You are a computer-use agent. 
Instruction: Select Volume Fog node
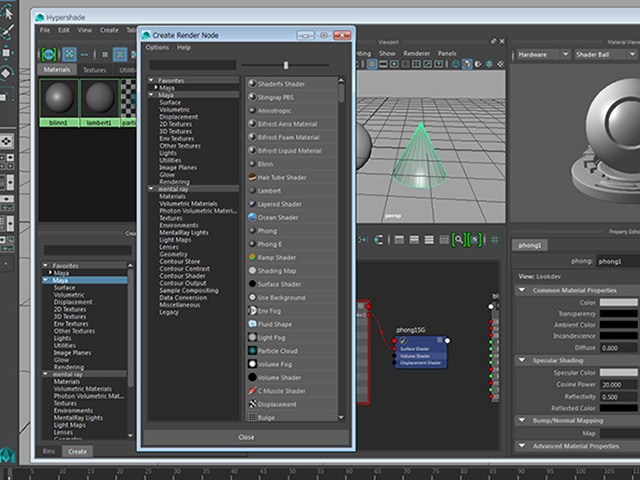coord(291,364)
